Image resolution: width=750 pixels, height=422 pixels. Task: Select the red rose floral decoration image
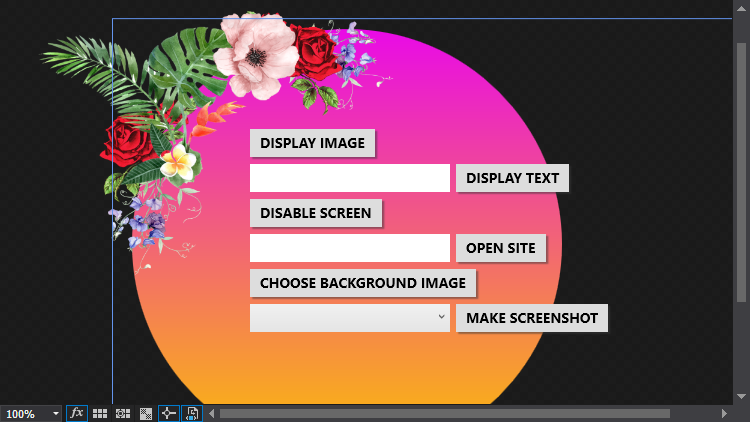[x=127, y=142]
